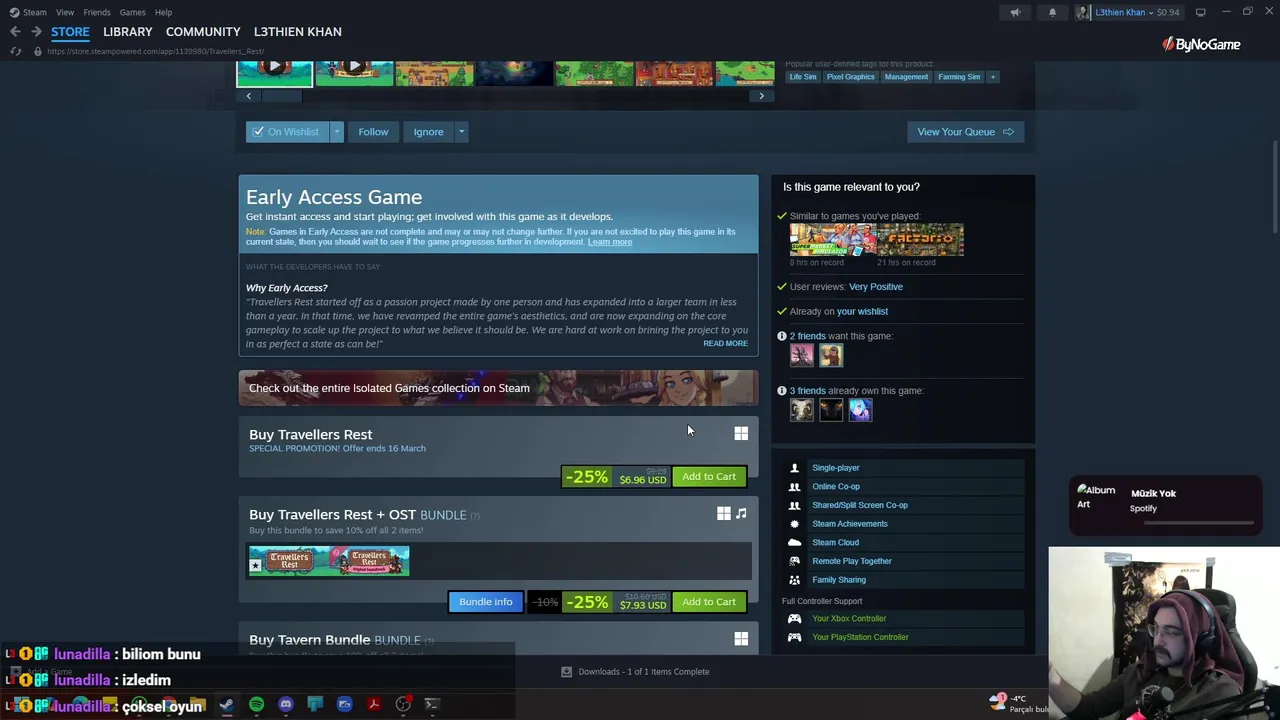Viewport: 1280px width, 720px height.
Task: Click Windows platform icon for Travellers Rest
Action: point(741,433)
